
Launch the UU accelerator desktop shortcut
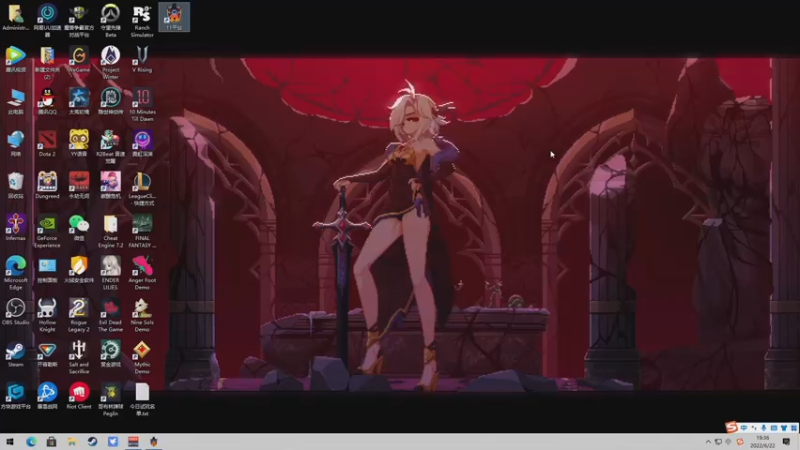tap(47, 20)
